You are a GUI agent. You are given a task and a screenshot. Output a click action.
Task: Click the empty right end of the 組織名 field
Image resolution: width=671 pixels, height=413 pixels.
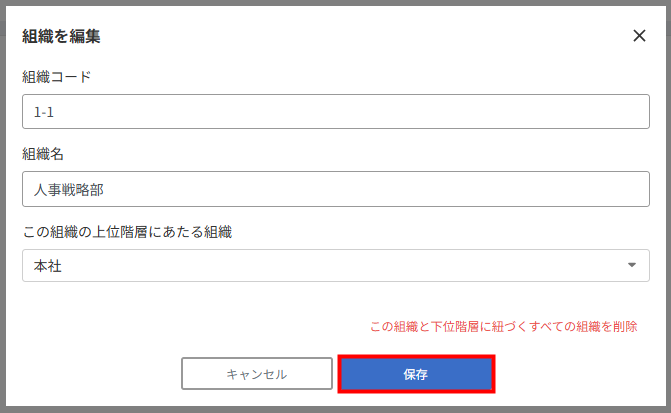pos(556,189)
